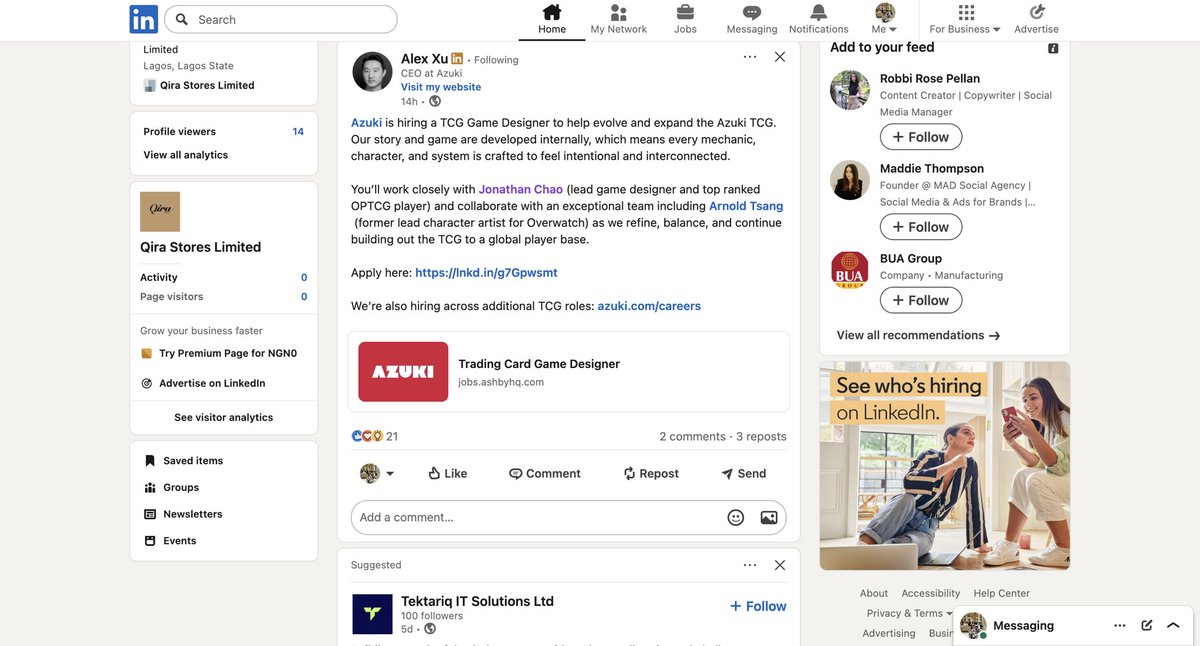The height and width of the screenshot is (646, 1200).
Task: Follow Tektariq IT Solutions Ltd
Action: (758, 606)
